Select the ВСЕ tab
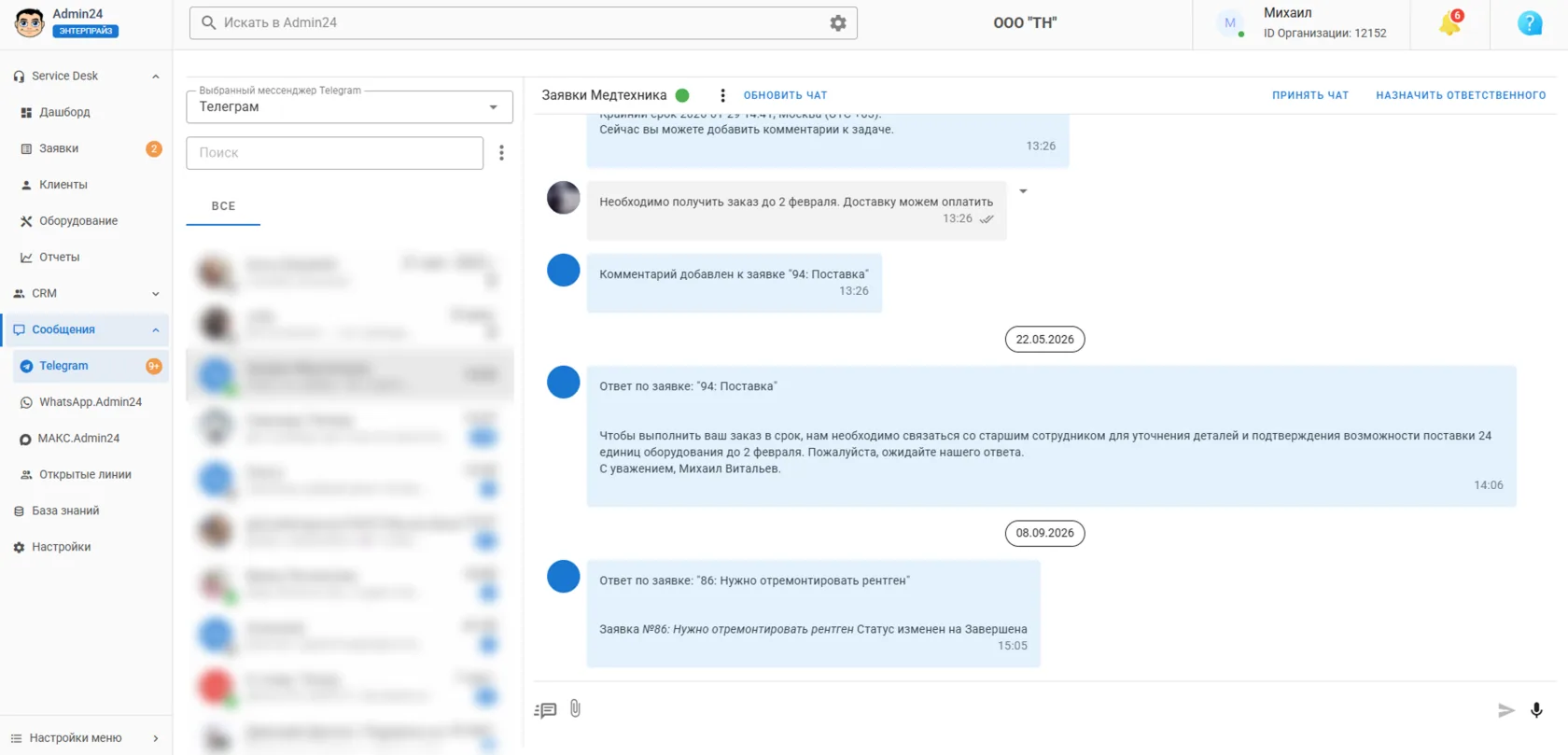 click(223, 206)
